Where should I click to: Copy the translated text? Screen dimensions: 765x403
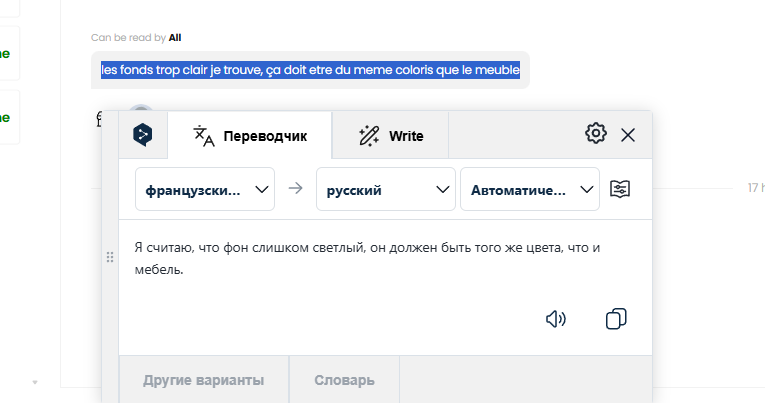tap(616, 319)
